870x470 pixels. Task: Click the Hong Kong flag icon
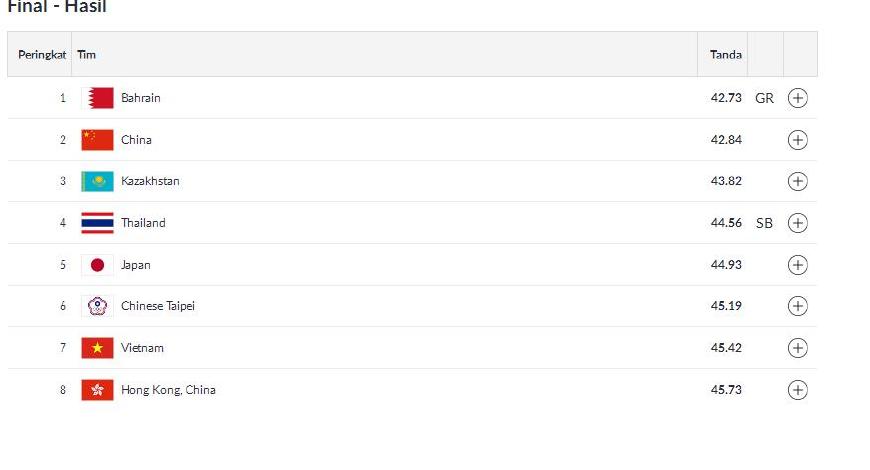click(97, 390)
